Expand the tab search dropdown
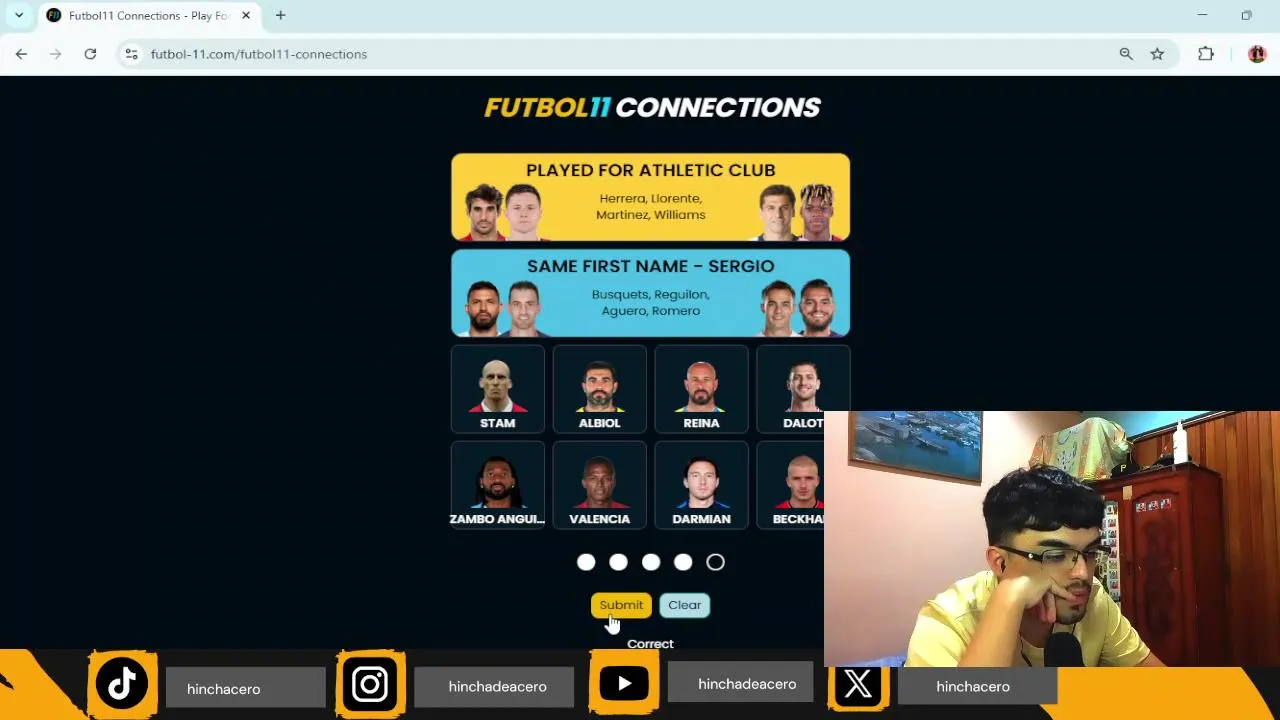The image size is (1280, 720). [x=18, y=15]
